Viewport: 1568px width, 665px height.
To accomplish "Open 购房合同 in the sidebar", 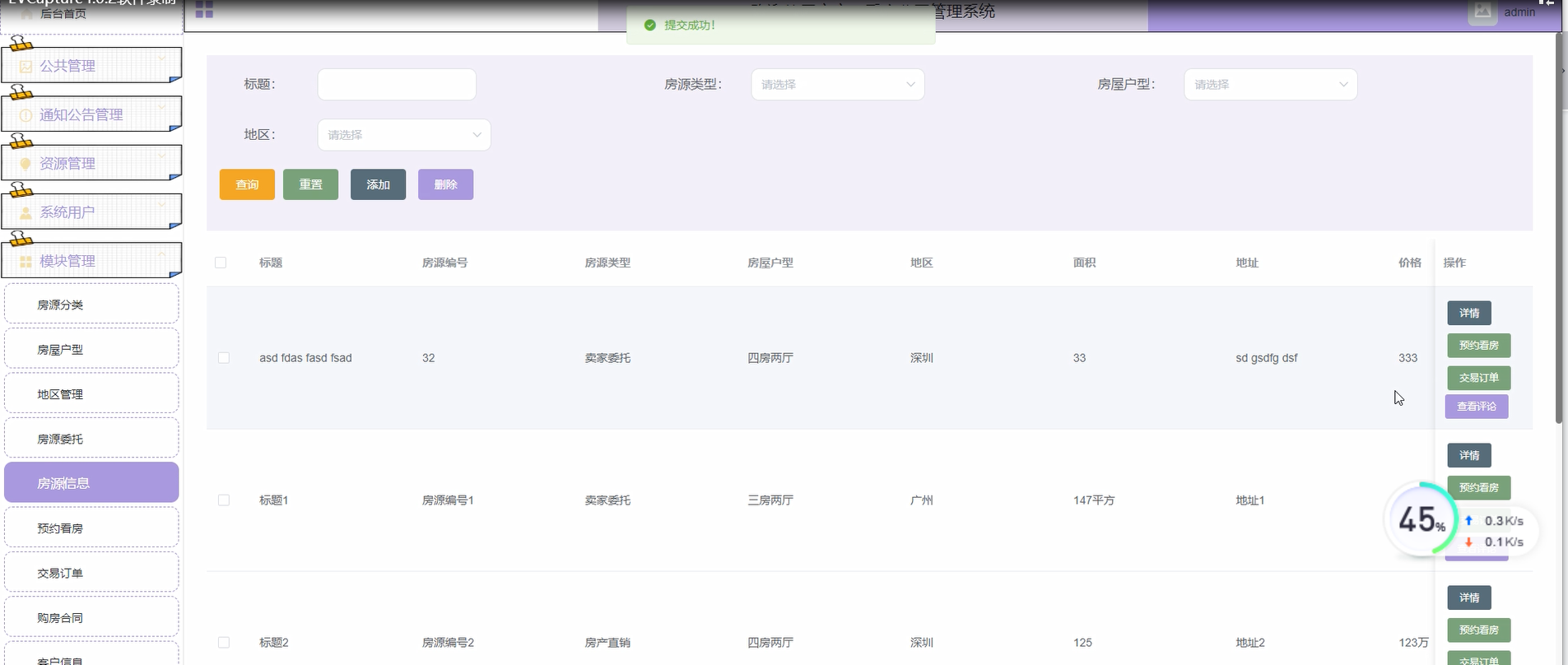I will coord(91,617).
